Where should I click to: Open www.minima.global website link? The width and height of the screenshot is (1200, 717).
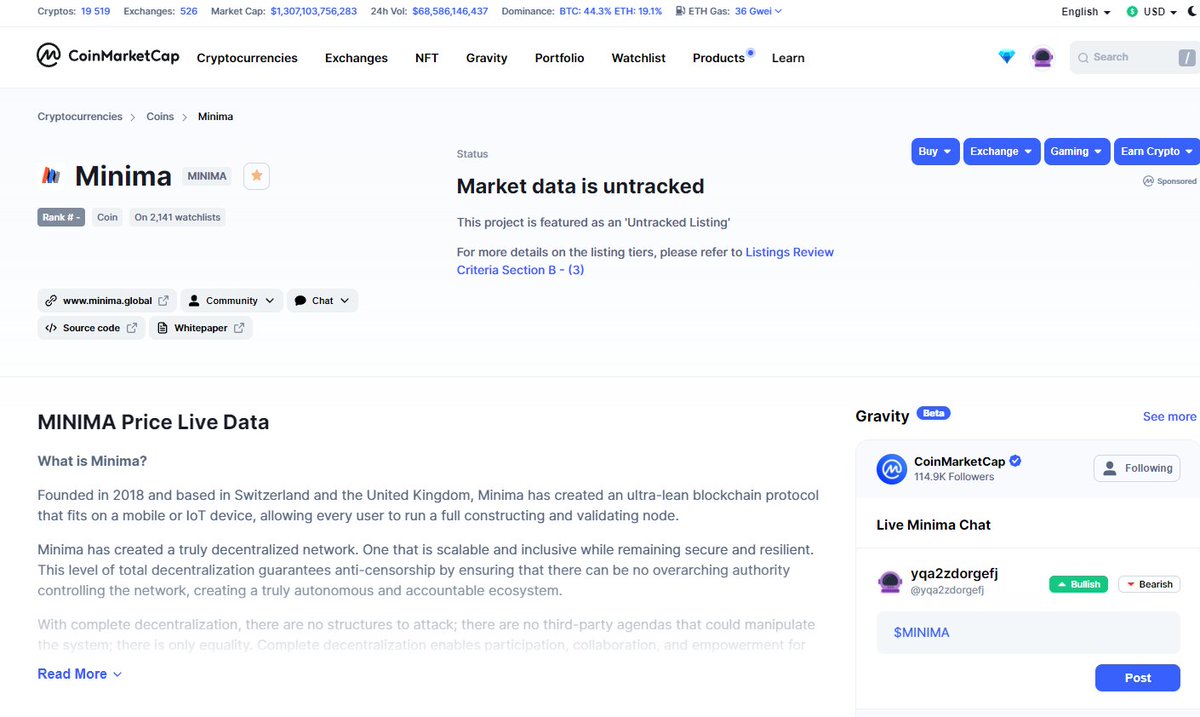(x=107, y=301)
